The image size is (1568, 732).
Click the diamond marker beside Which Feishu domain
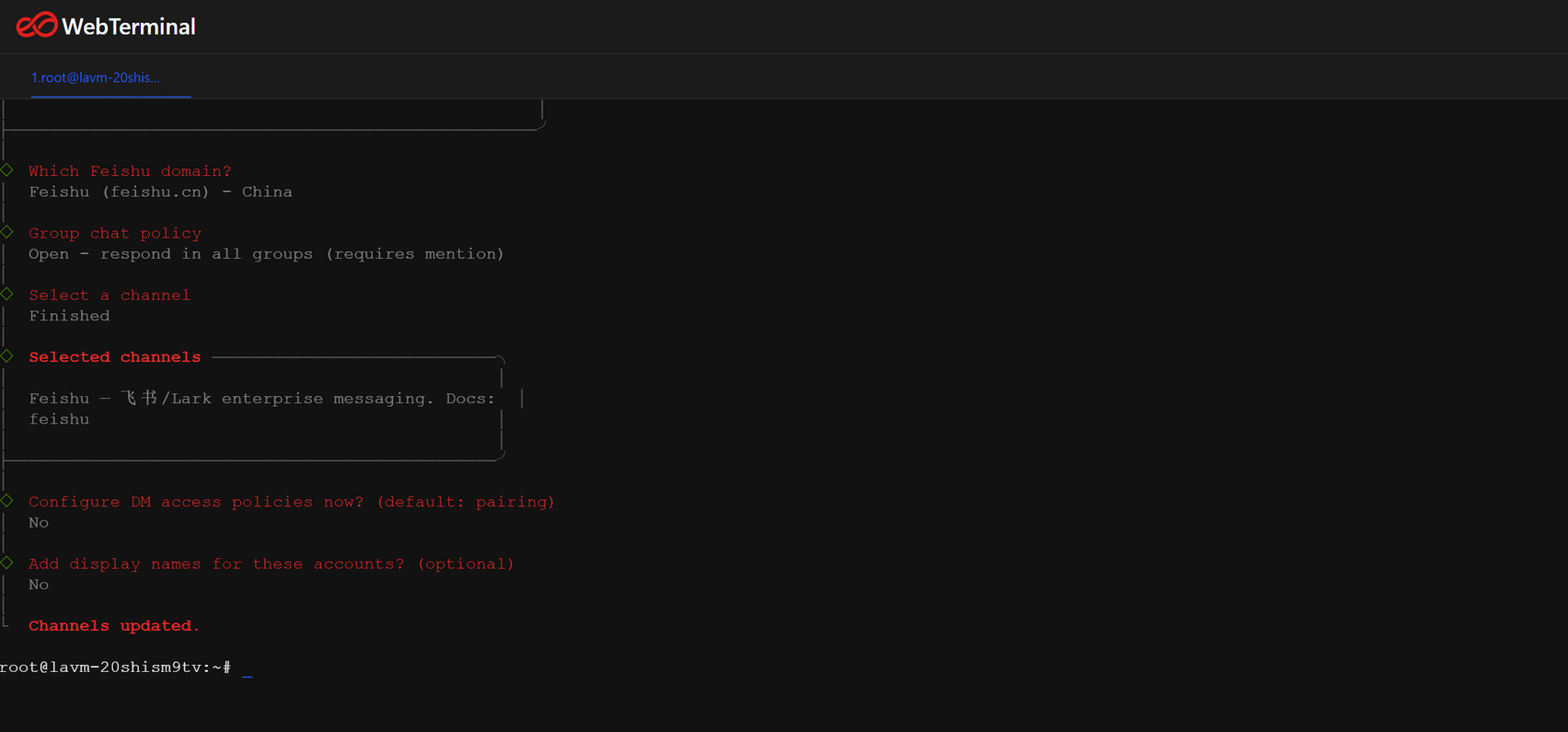[x=7, y=170]
